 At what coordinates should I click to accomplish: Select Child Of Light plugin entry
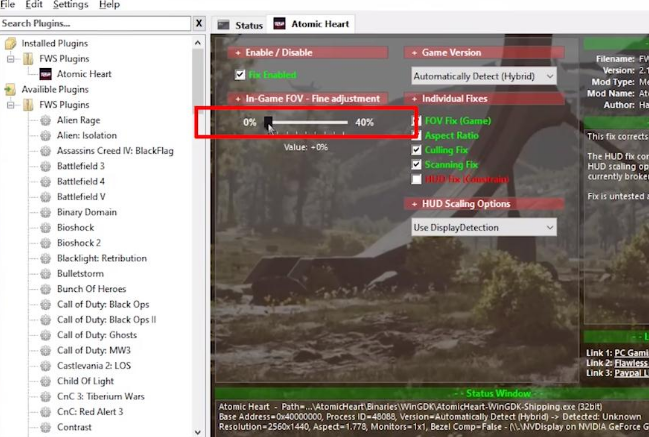(x=85, y=381)
